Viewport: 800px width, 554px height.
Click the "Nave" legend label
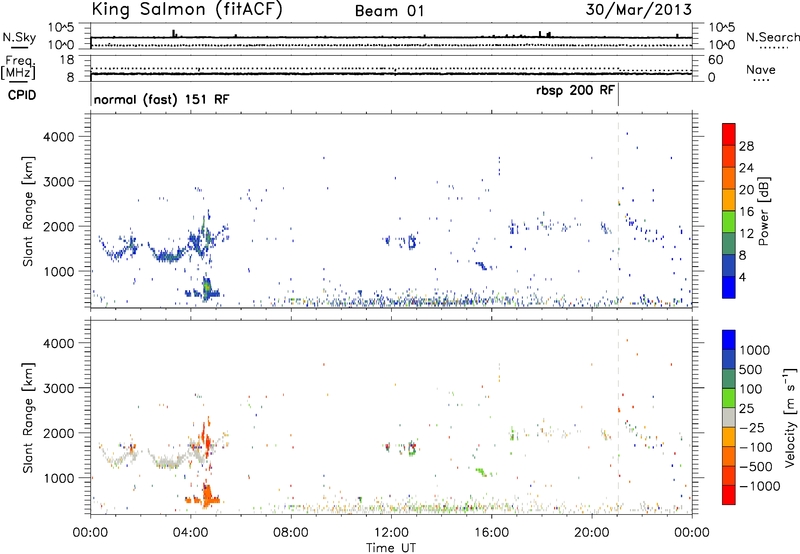click(761, 69)
